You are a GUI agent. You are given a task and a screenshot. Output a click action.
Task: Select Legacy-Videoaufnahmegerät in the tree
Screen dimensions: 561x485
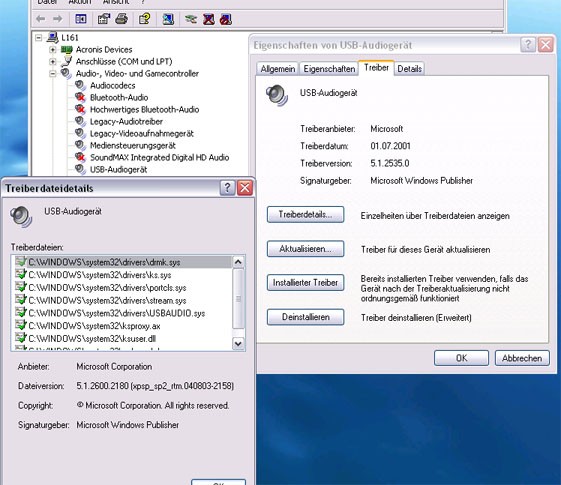click(142, 133)
